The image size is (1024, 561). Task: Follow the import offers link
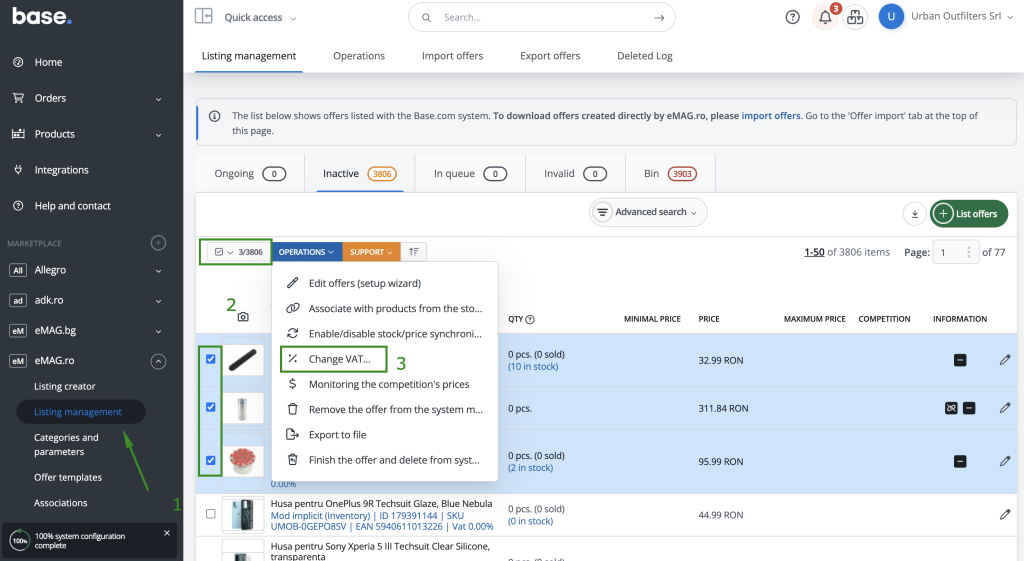pyautogui.click(x=771, y=116)
